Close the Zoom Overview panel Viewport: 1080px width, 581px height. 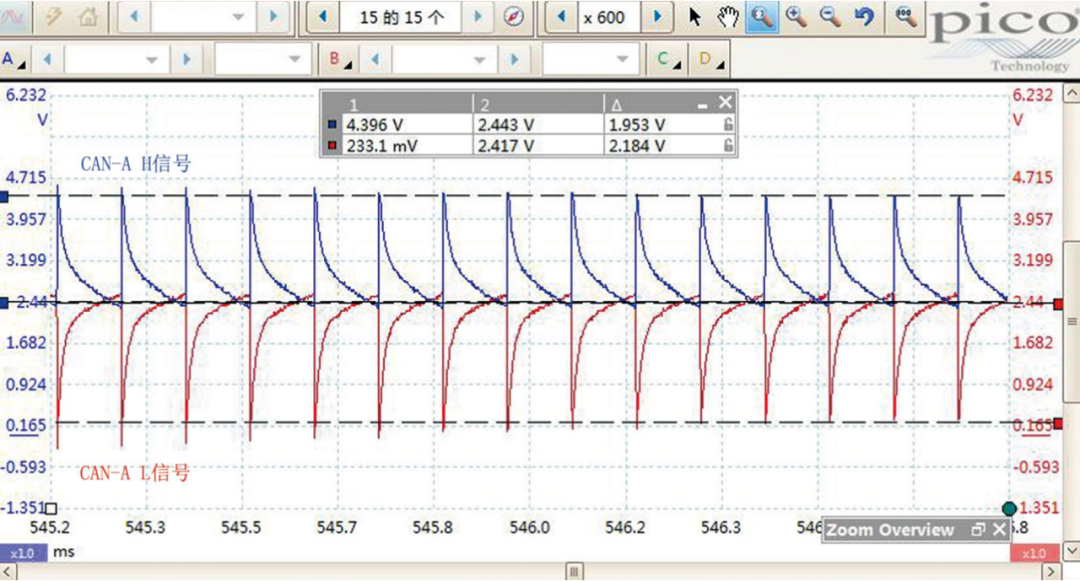[x=999, y=530]
